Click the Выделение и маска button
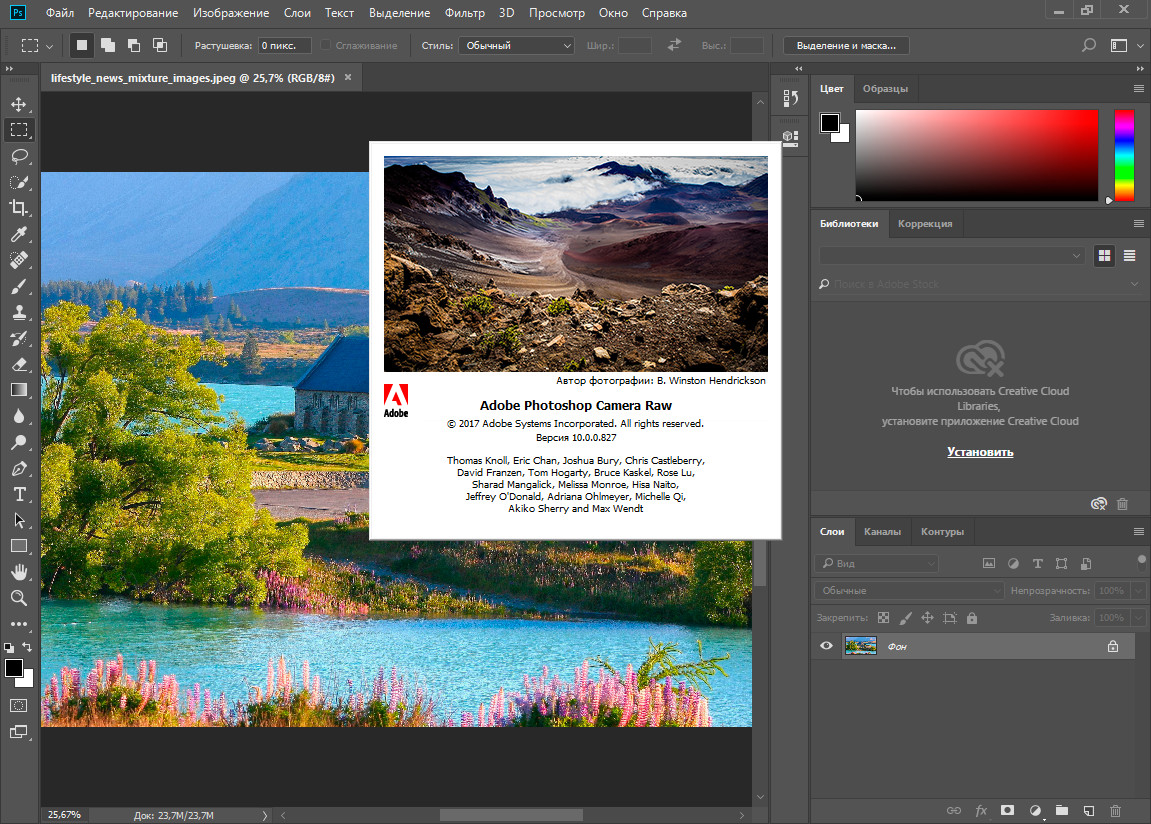This screenshot has width=1151, height=824. point(846,46)
